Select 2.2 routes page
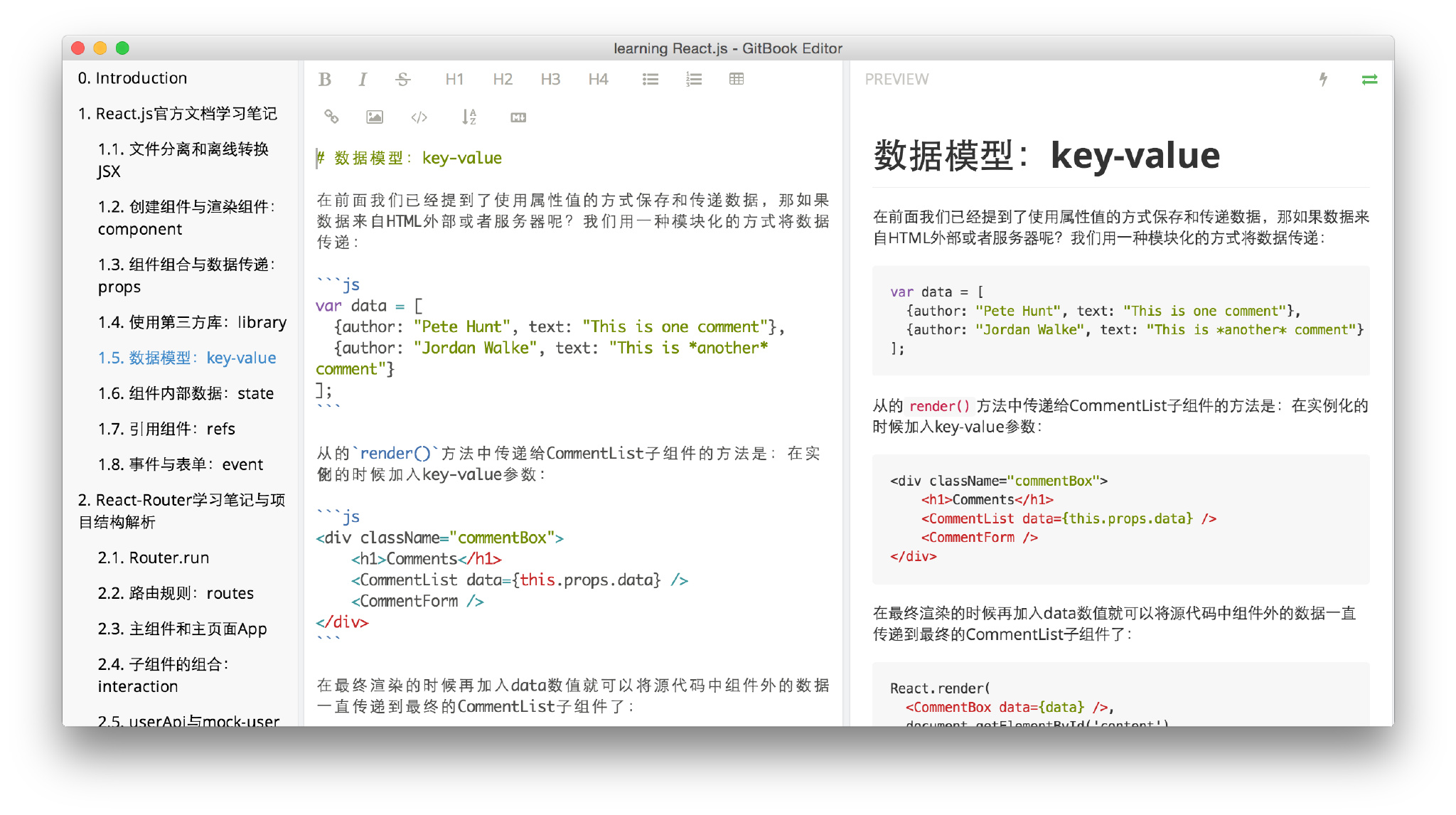1456x815 pixels. 176,593
